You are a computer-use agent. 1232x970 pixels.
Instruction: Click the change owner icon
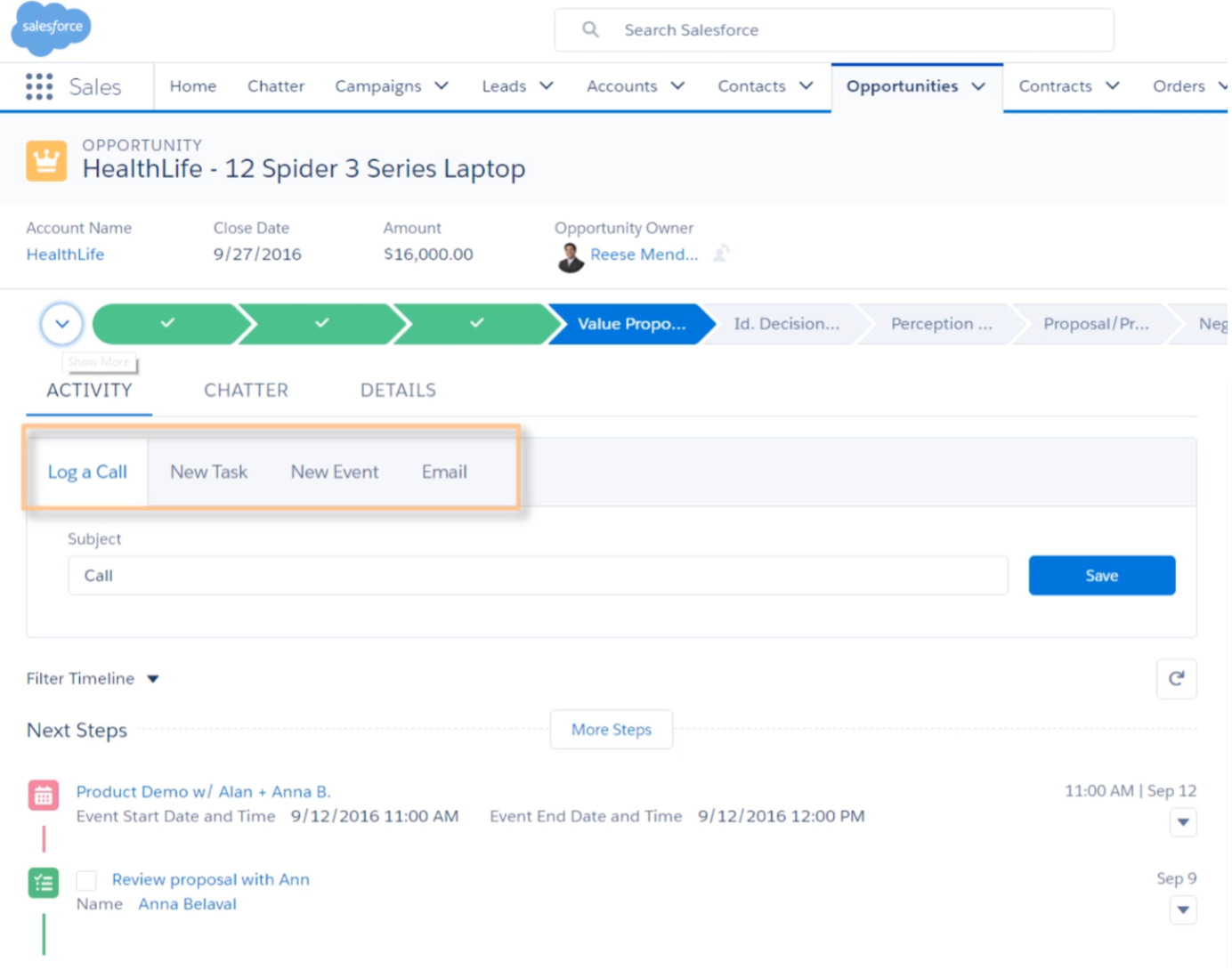(x=722, y=254)
